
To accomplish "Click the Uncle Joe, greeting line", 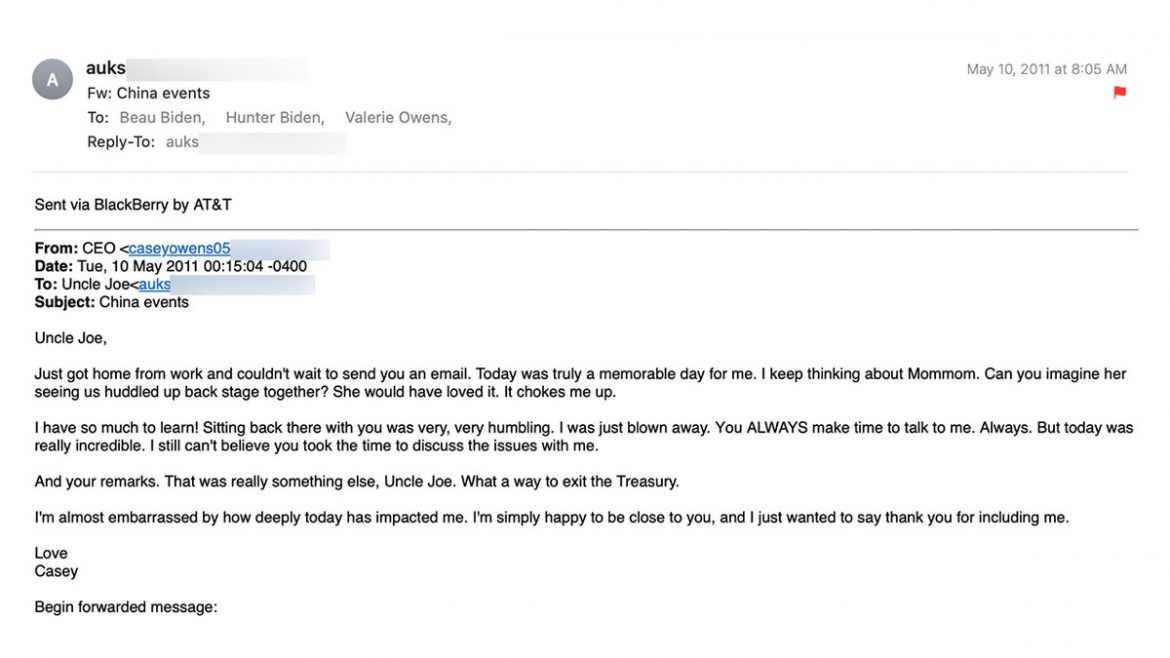I will coord(71,338).
